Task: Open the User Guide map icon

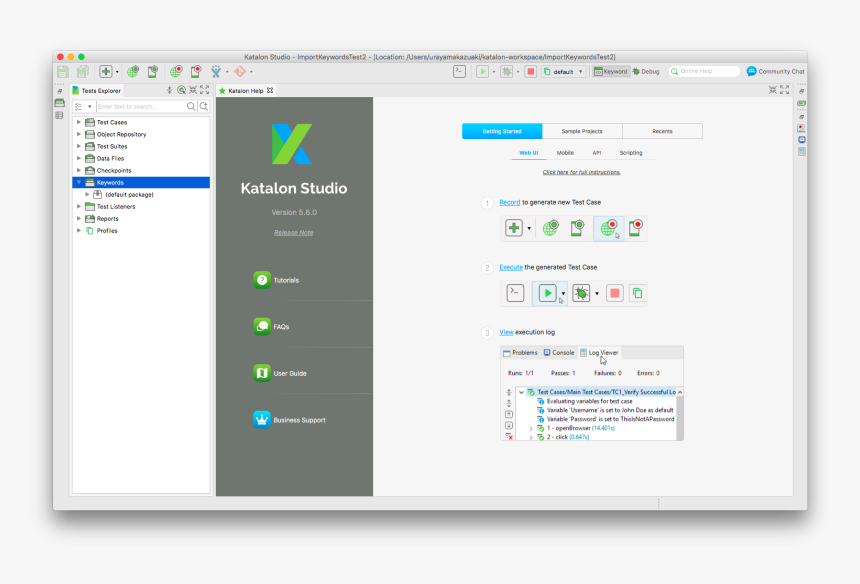Action: (262, 373)
